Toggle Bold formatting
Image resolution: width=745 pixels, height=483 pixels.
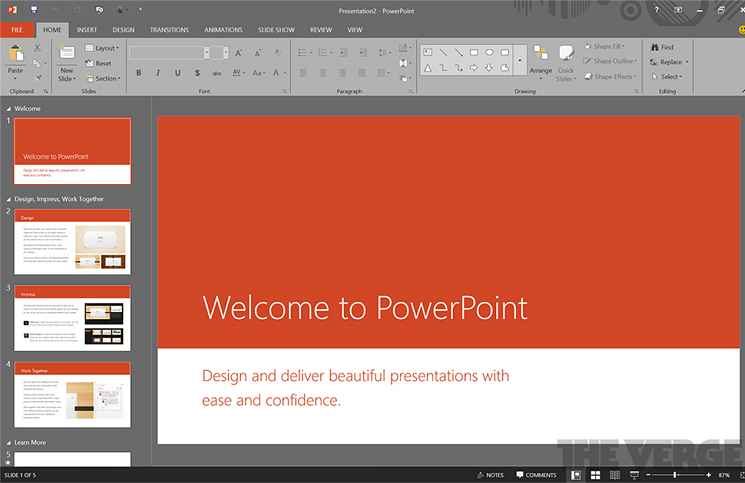(x=139, y=73)
